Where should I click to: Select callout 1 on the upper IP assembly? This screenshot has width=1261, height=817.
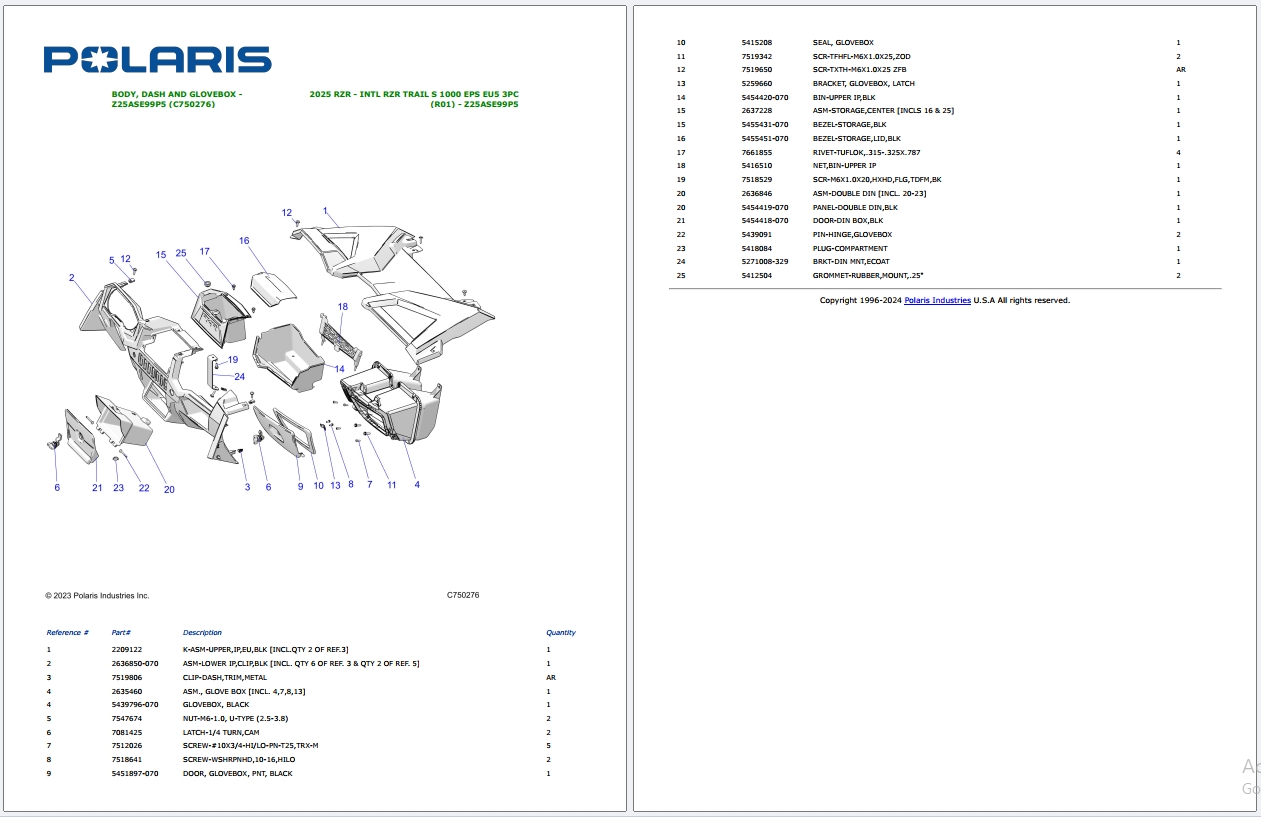point(324,212)
